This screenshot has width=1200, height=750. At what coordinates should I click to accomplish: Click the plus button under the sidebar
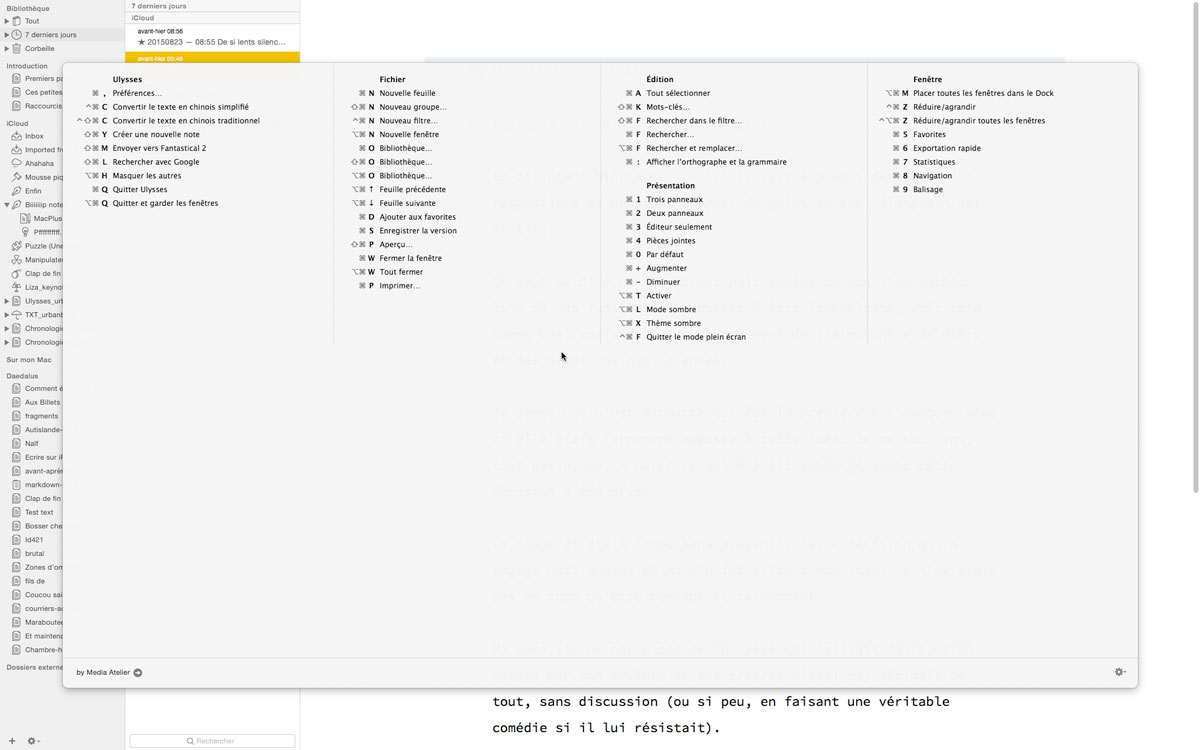pyautogui.click(x=12, y=741)
